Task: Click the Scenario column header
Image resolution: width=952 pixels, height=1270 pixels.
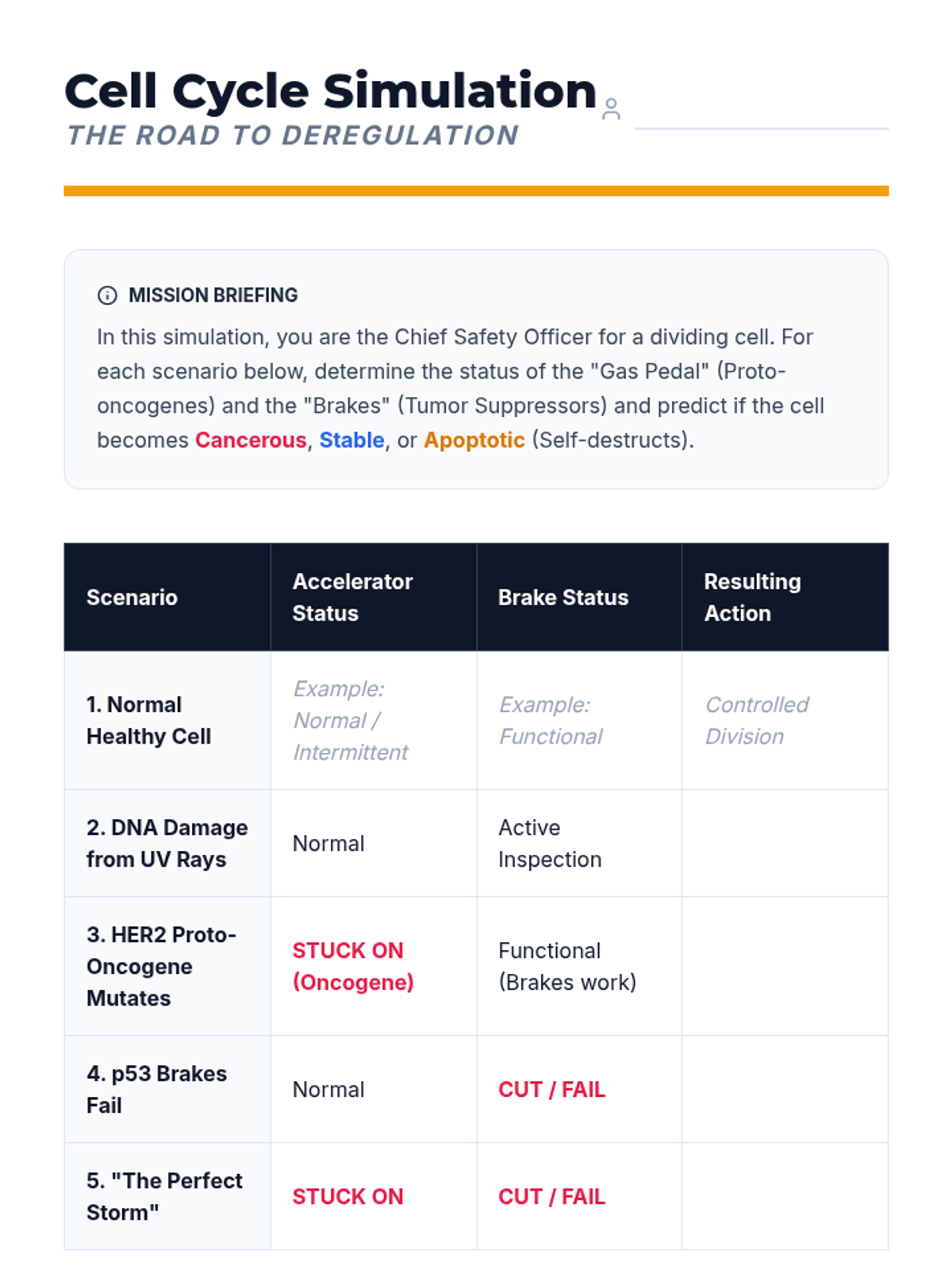Action: coord(132,597)
